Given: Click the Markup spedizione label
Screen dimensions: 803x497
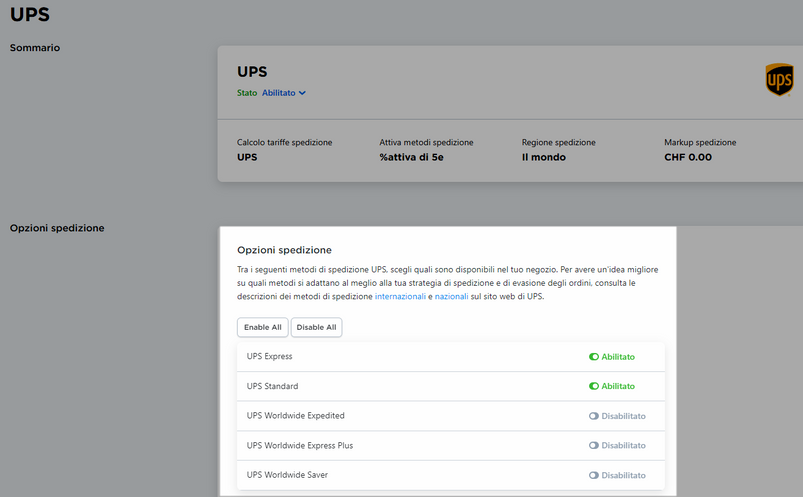Looking at the screenshot, I should click(x=700, y=142).
